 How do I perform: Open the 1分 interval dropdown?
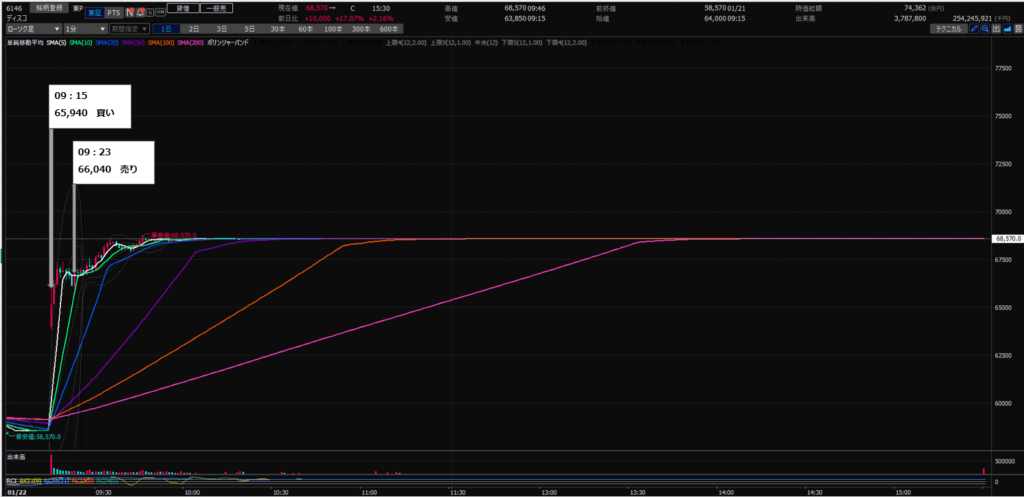[x=85, y=29]
